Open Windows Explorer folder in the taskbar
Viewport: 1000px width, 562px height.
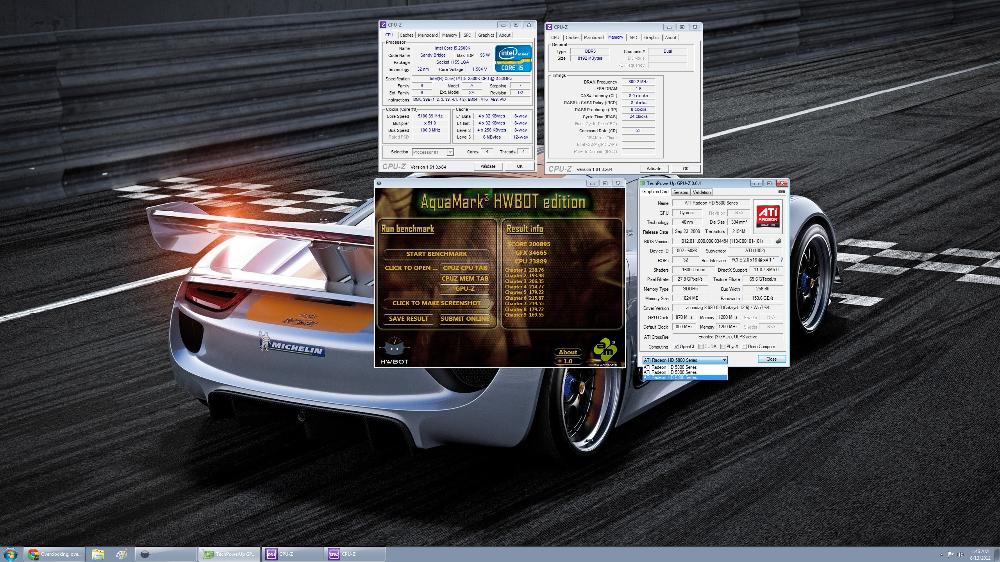98,554
